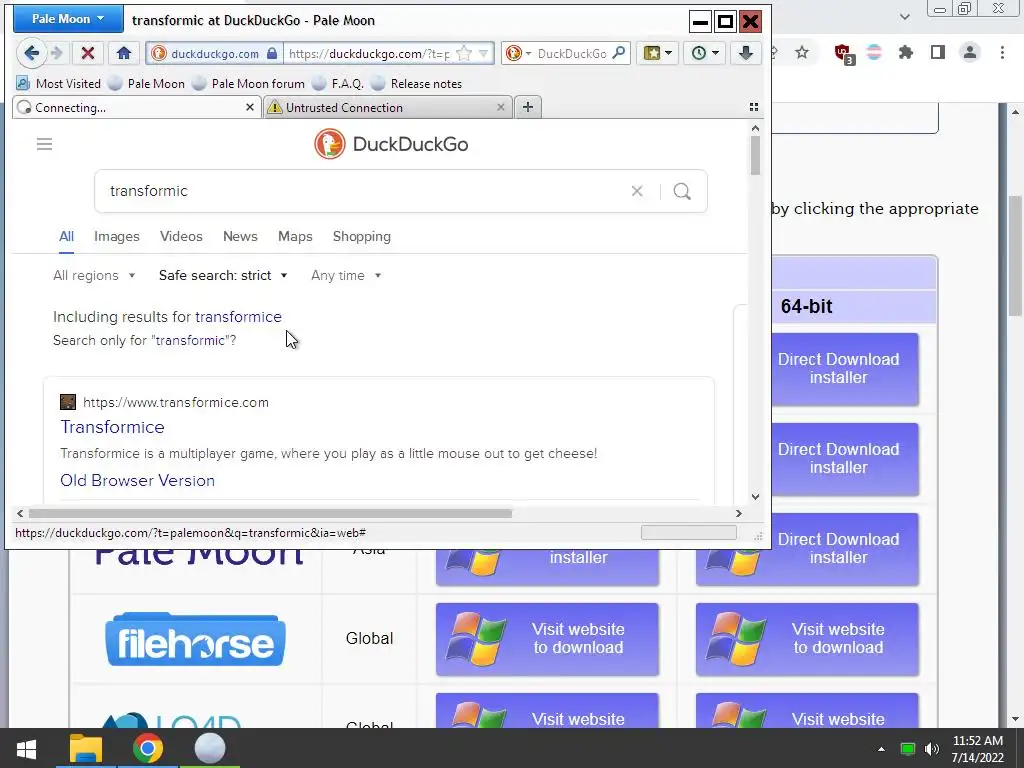The height and width of the screenshot is (768, 1024).
Task: Select the Videos results tab
Action: point(181,236)
